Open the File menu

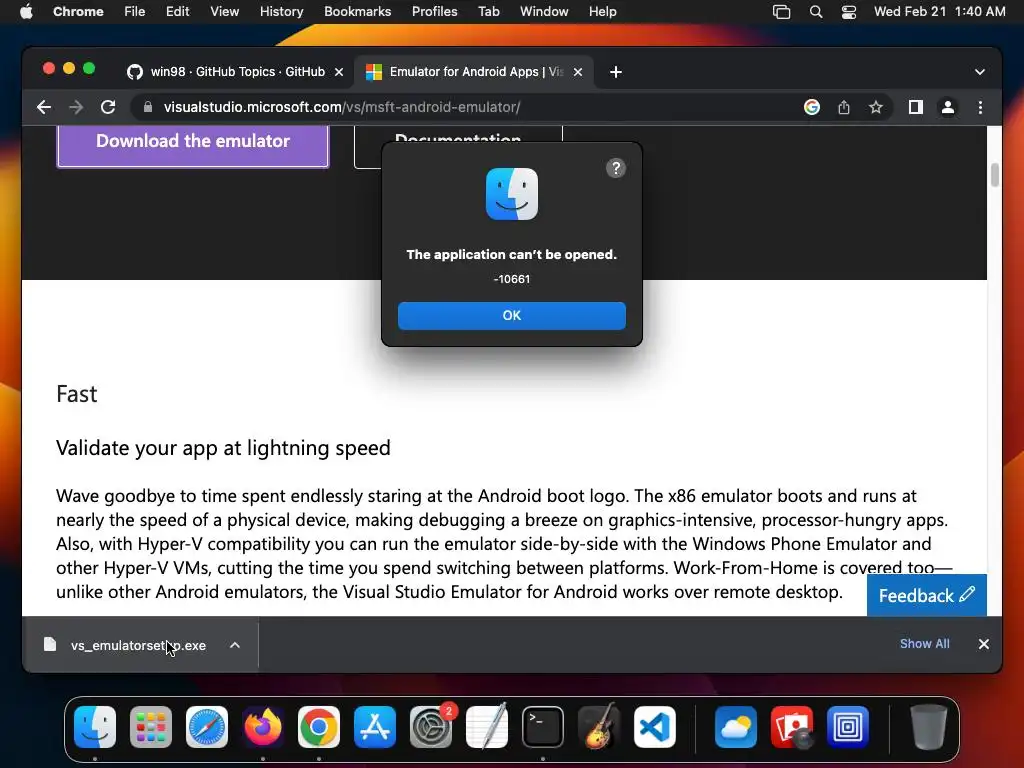click(135, 12)
